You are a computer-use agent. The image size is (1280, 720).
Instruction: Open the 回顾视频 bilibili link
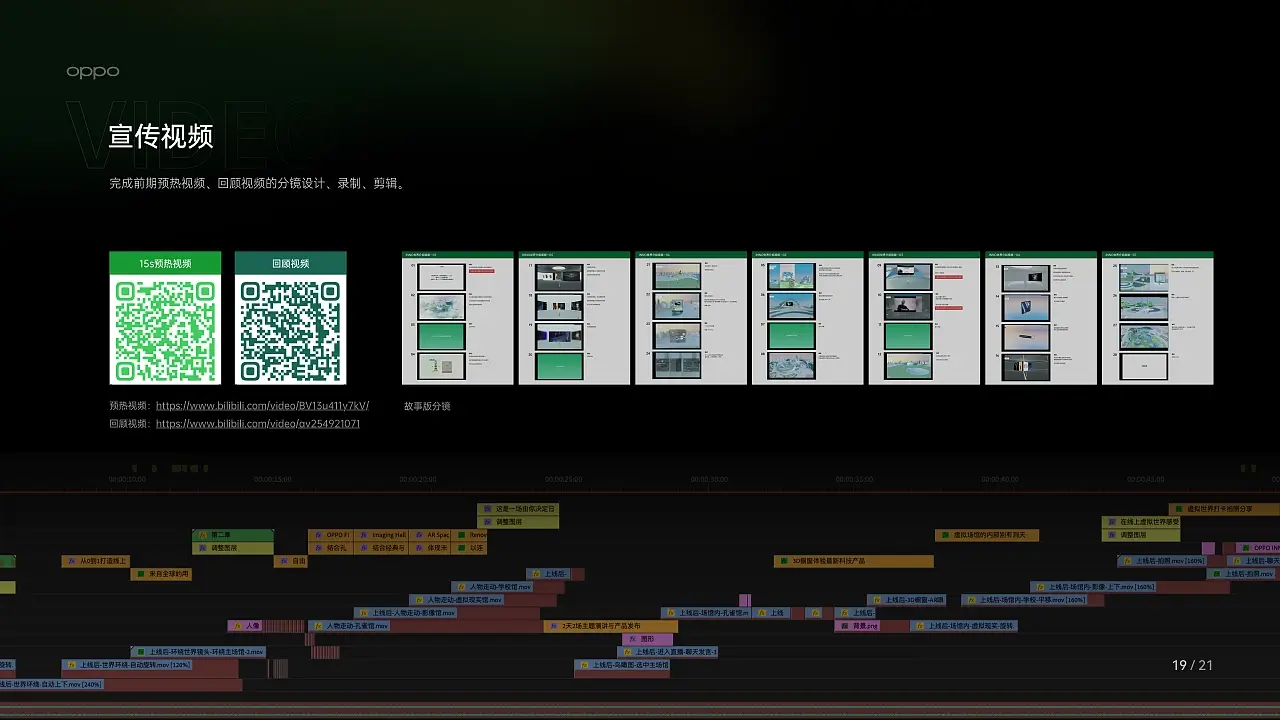258,424
